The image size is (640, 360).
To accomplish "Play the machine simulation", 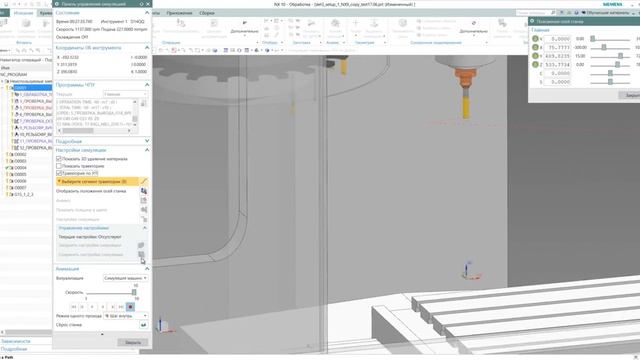I will (x=112, y=307).
